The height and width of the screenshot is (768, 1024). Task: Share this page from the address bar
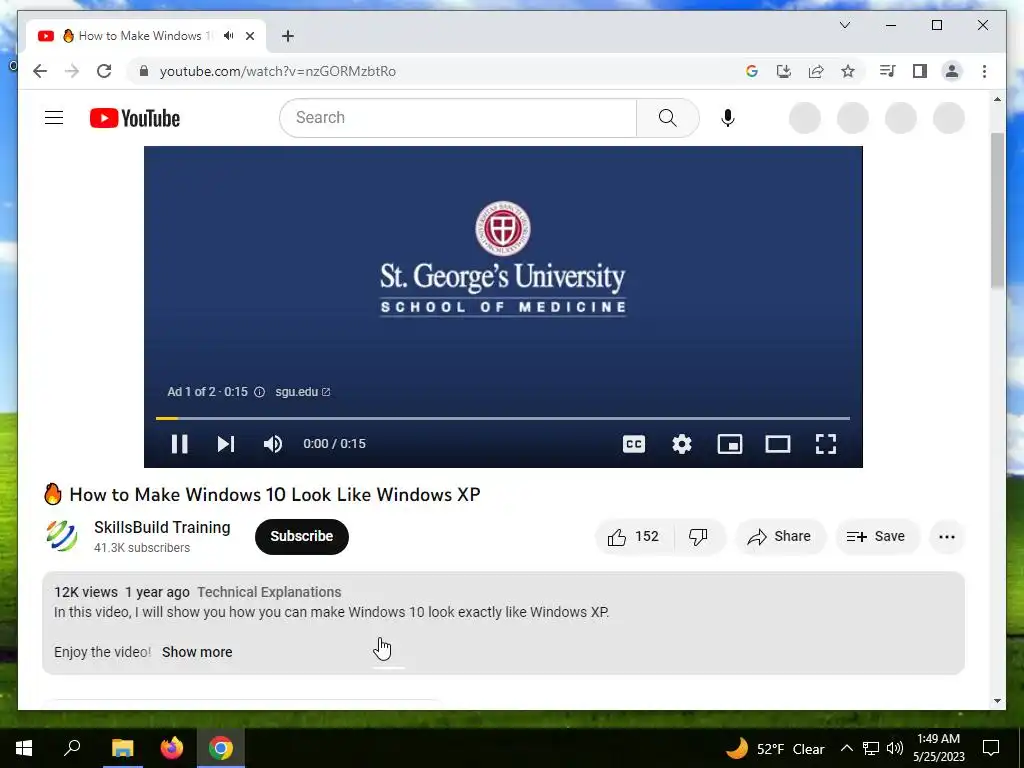pyautogui.click(x=816, y=71)
